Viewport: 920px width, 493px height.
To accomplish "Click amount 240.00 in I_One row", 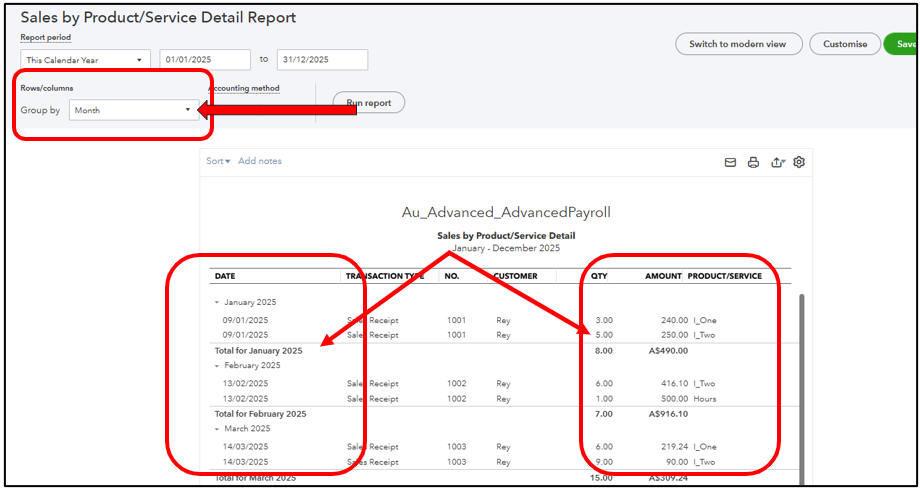I will 675,320.
